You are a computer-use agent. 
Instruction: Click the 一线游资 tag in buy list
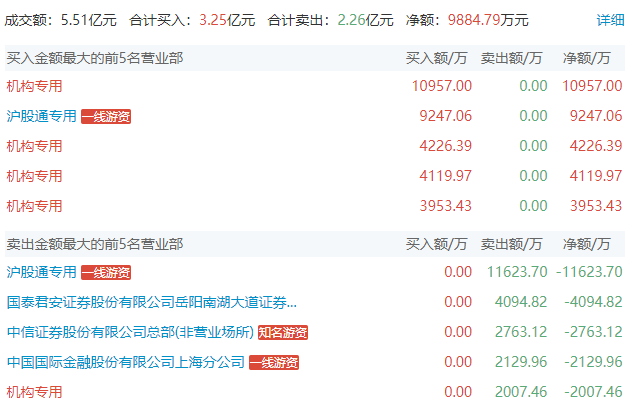[106, 117]
